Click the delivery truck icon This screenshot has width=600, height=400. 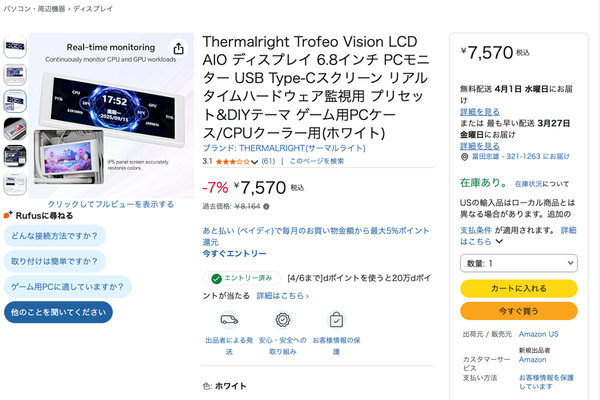click(229, 320)
